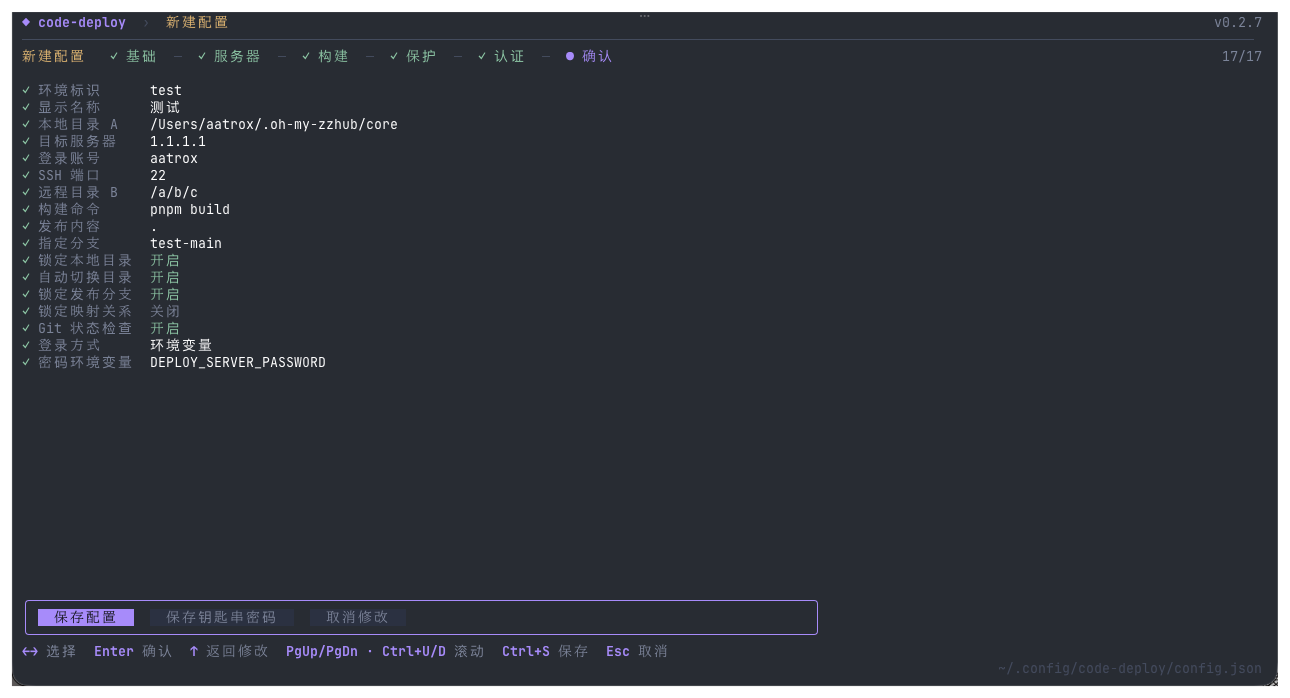Open the 构建 step

coord(333,56)
